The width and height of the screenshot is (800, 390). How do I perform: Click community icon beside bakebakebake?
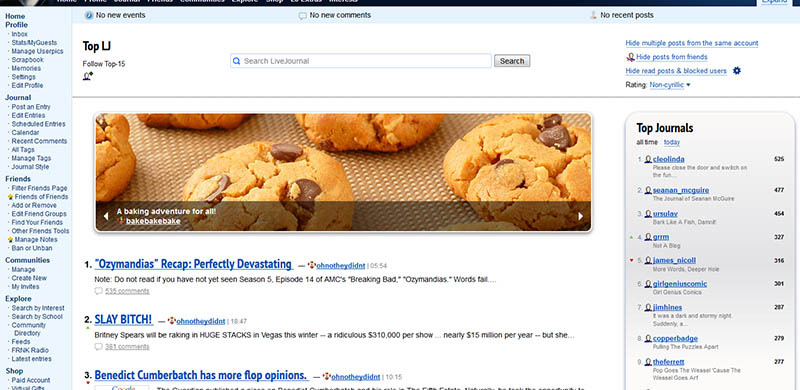121,221
